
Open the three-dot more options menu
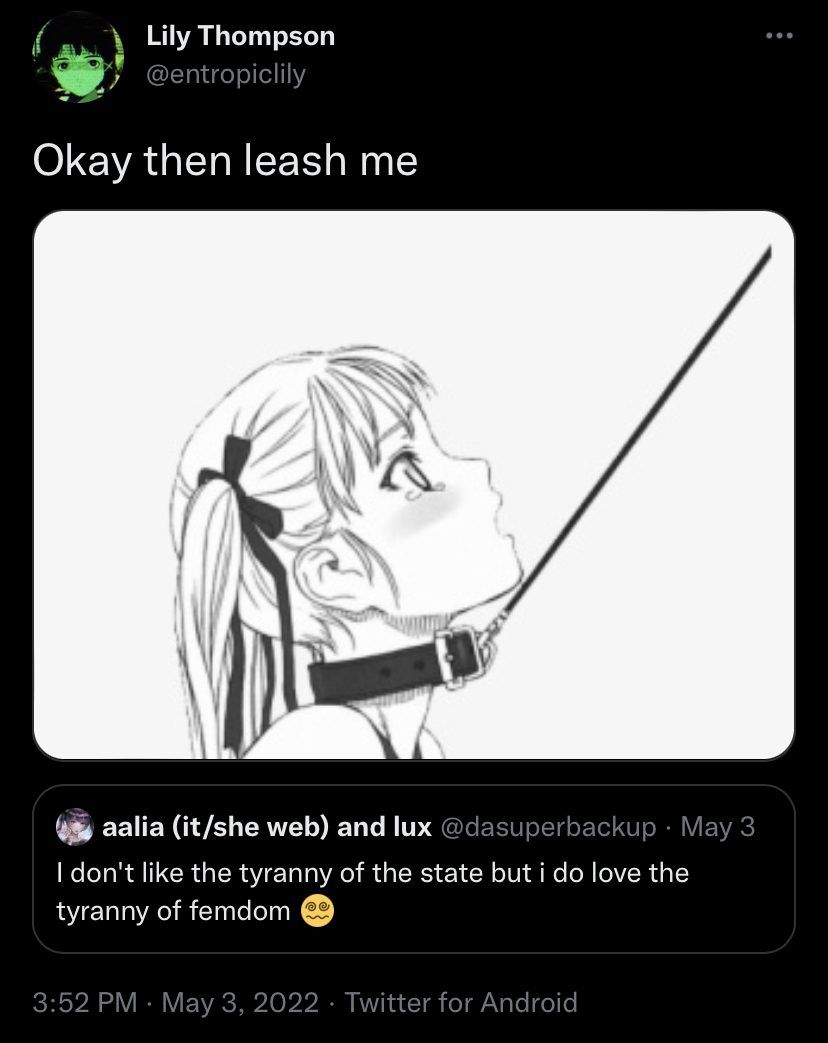click(779, 36)
